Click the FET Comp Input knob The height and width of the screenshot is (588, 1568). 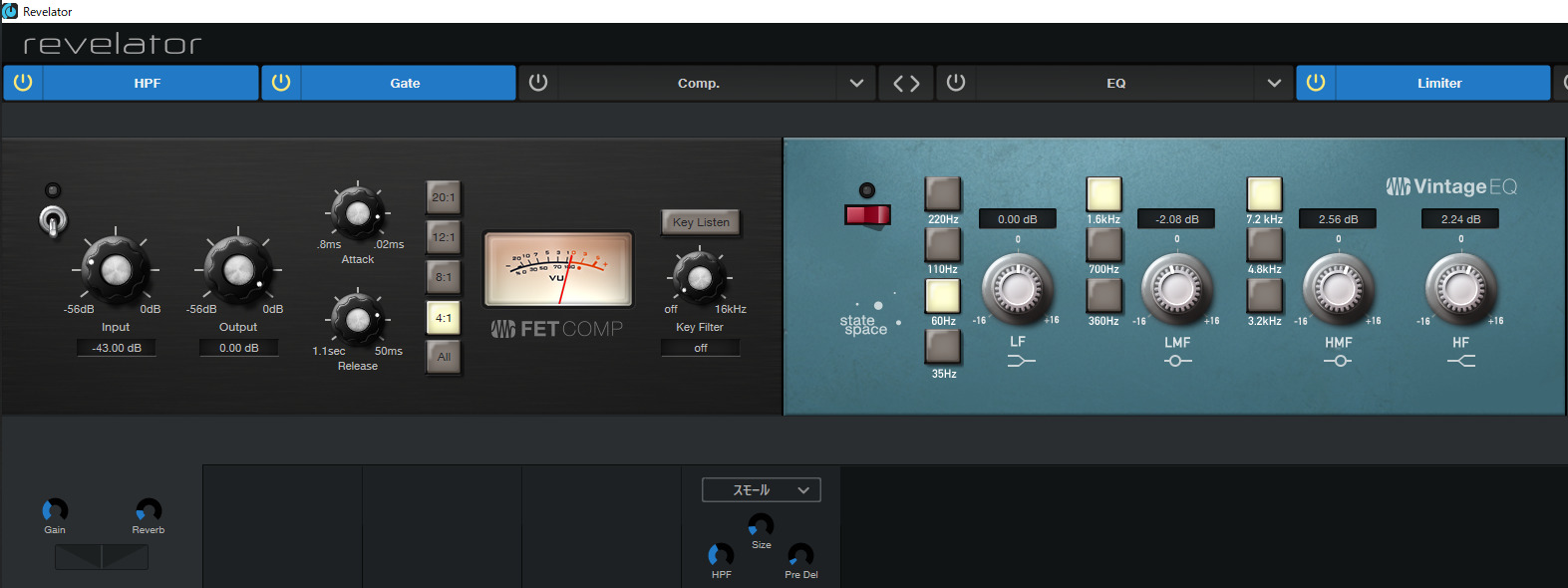116,268
